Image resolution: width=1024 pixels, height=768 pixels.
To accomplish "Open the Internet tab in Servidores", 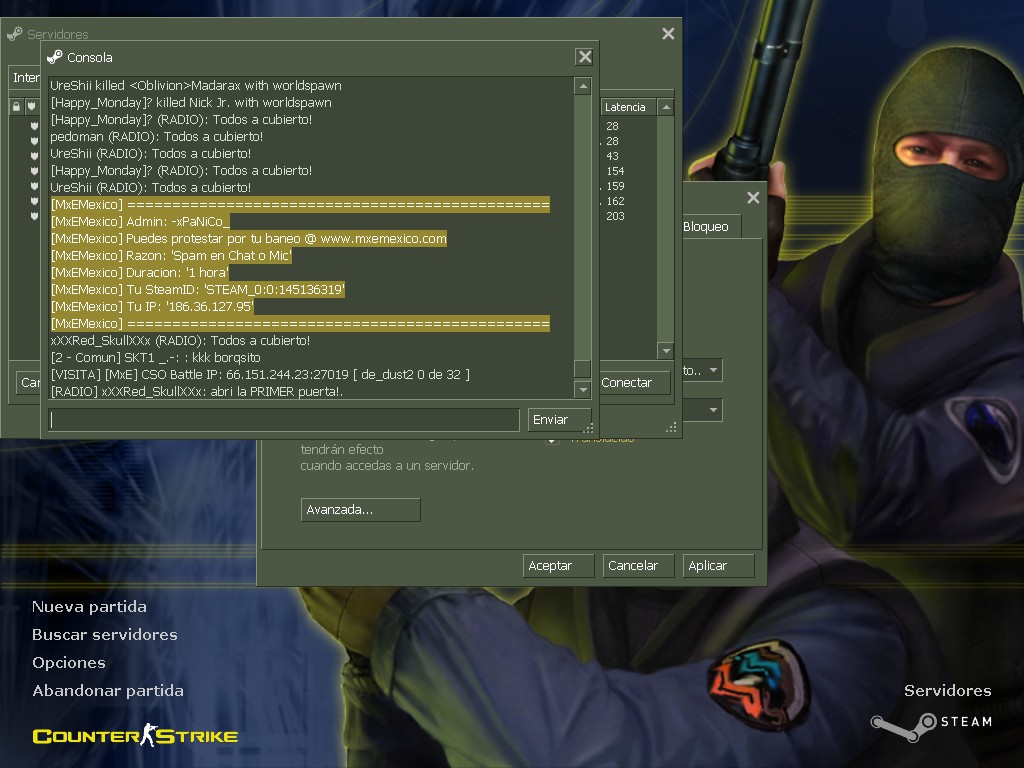I will (x=25, y=78).
